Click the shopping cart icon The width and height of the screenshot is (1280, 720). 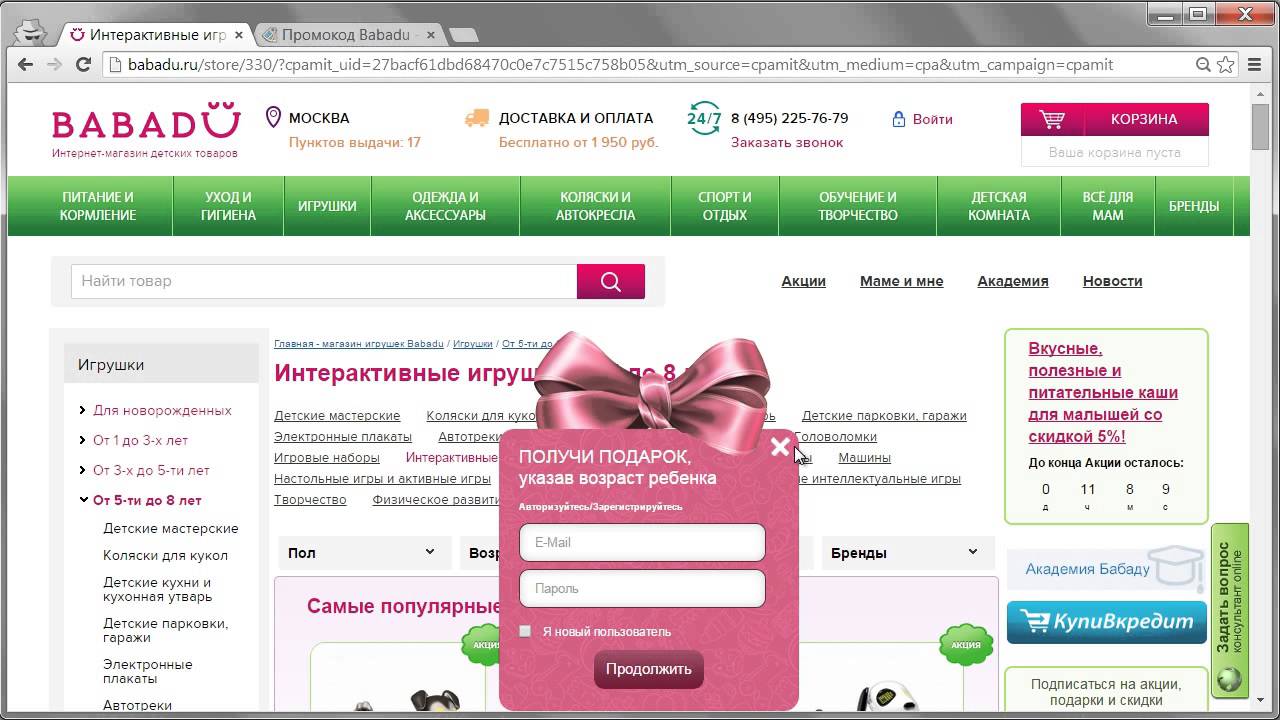pyautogui.click(x=1051, y=119)
